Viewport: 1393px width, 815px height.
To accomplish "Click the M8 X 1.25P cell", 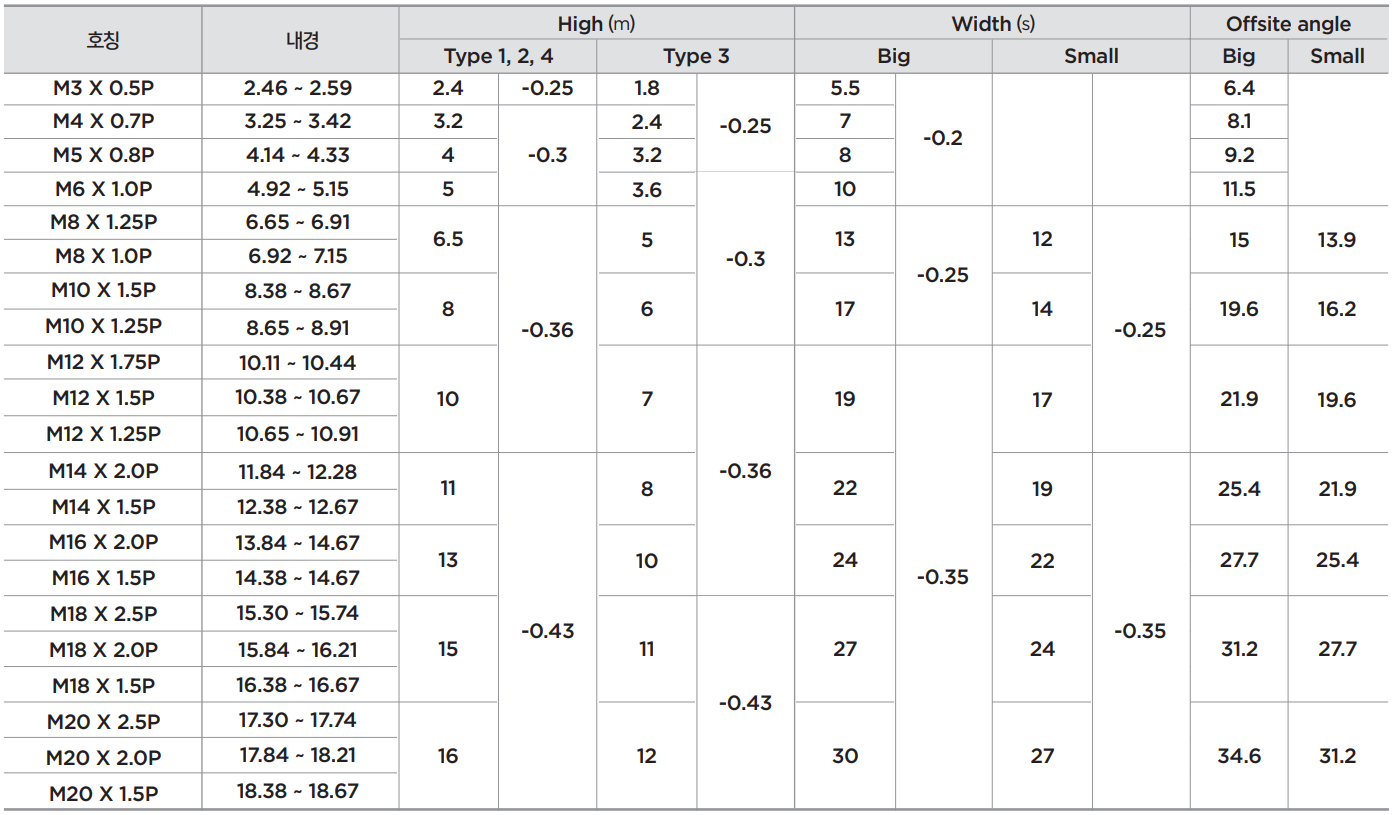I will pyautogui.click(x=103, y=222).
